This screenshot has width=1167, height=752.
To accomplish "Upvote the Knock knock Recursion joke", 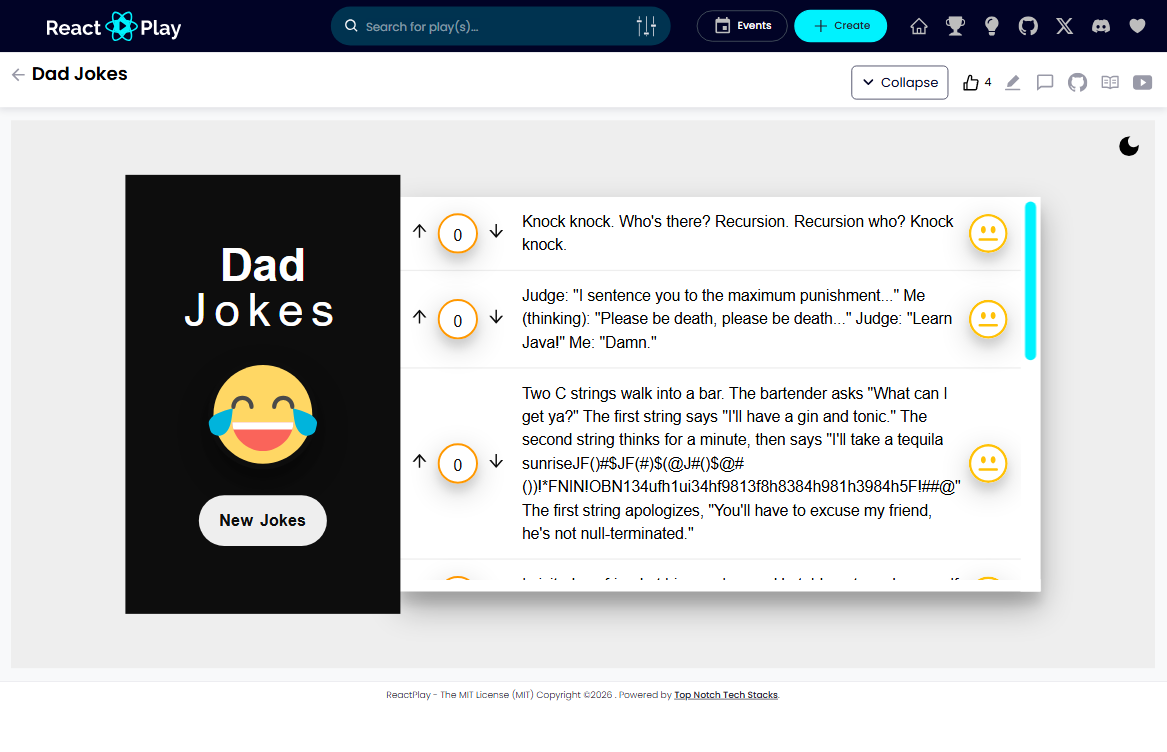I will click(x=420, y=232).
